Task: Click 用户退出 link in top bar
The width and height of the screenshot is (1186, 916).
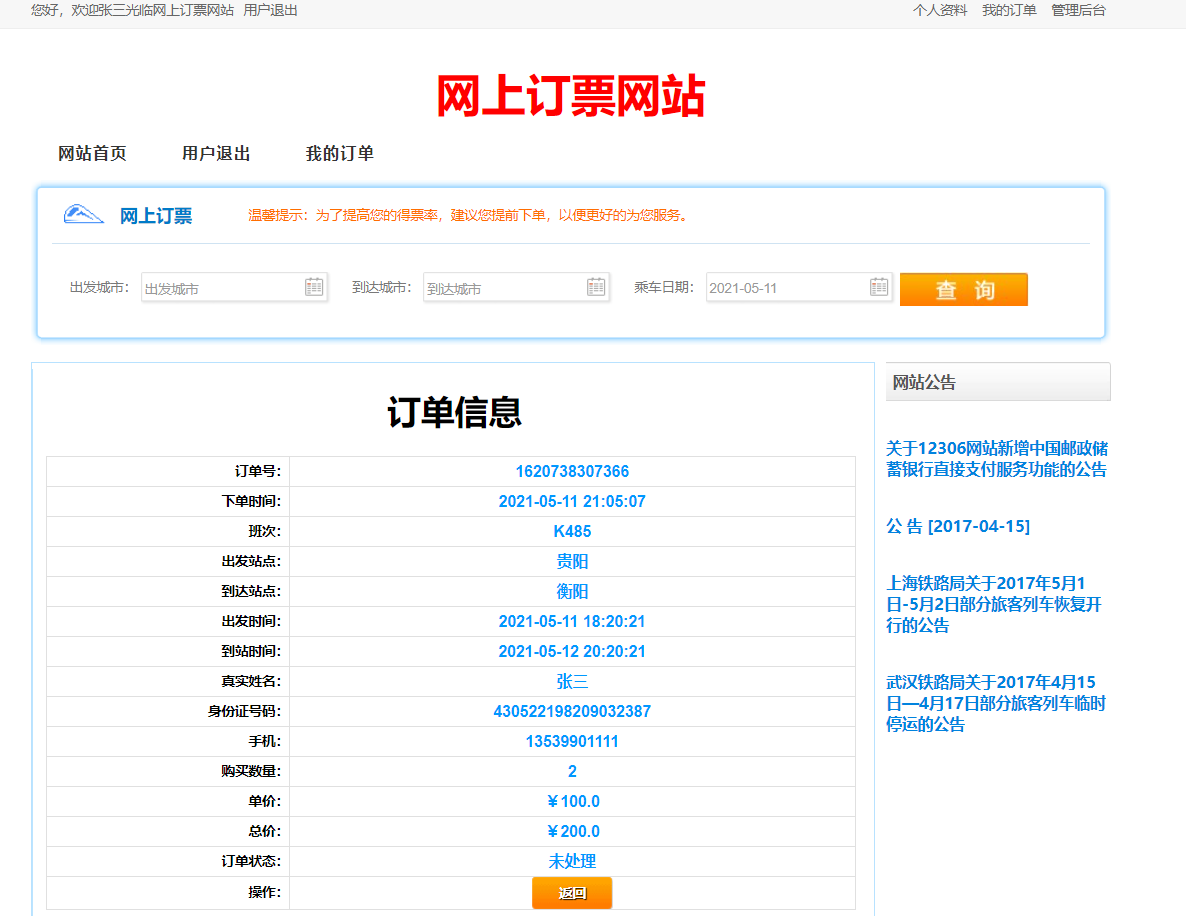Action: (x=270, y=11)
